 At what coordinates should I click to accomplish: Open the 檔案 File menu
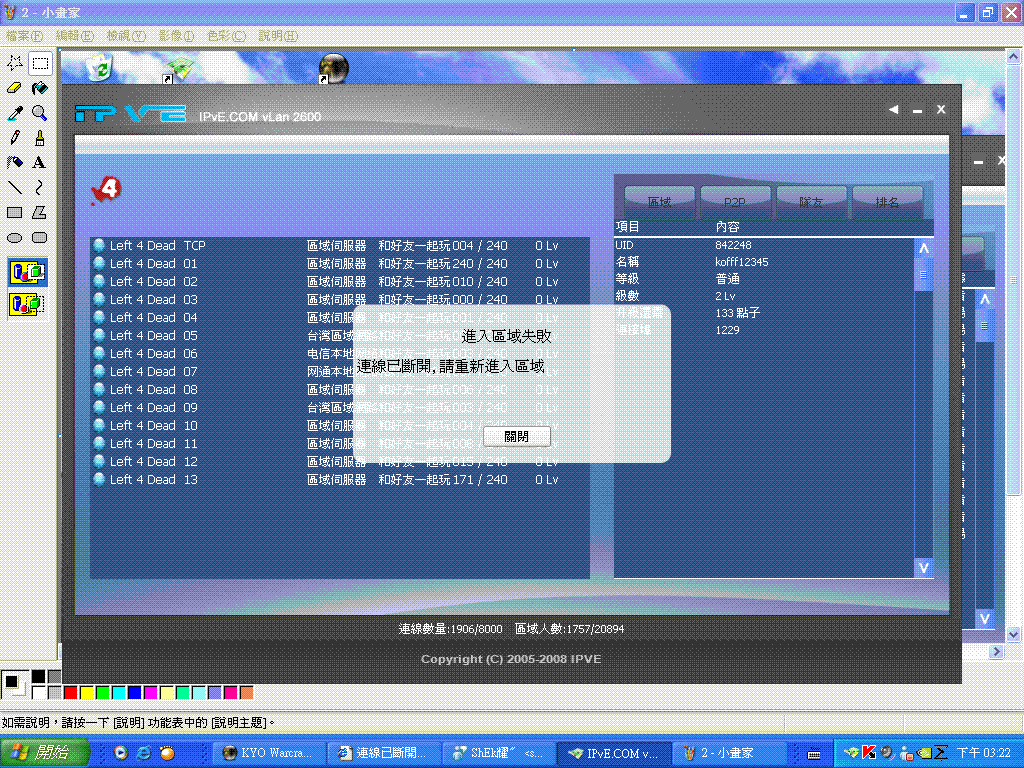(x=22, y=34)
